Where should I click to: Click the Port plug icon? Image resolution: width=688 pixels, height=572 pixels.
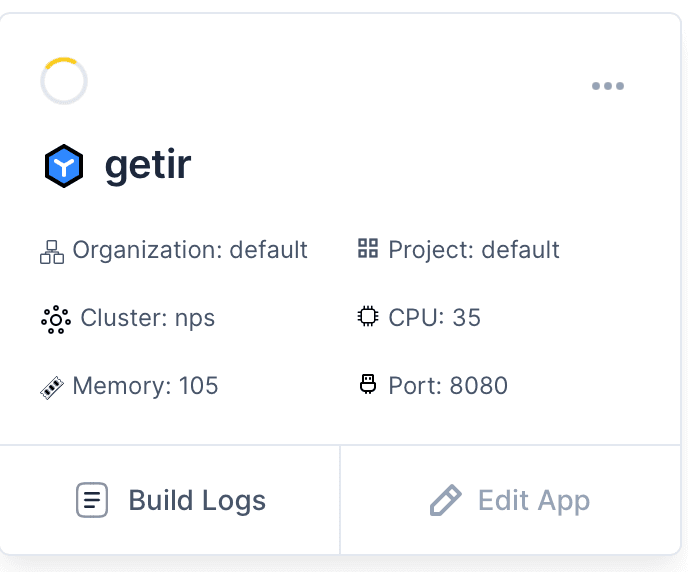pyautogui.click(x=368, y=385)
